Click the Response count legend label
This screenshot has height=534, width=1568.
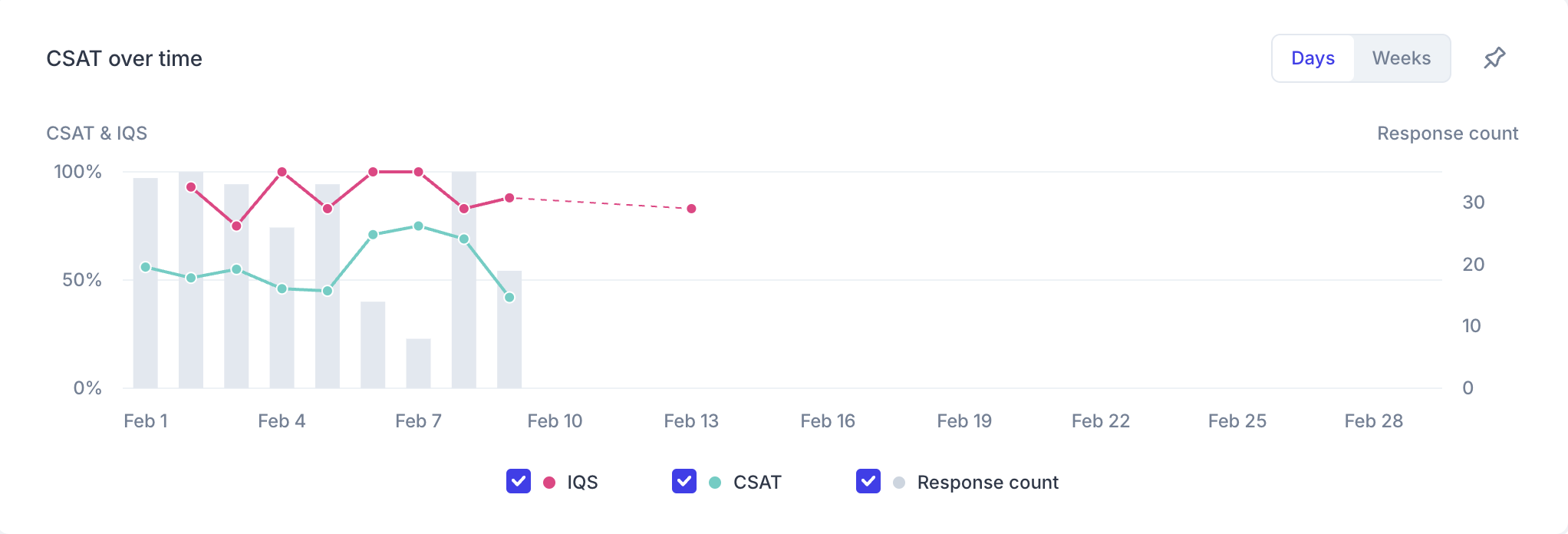pos(988,483)
